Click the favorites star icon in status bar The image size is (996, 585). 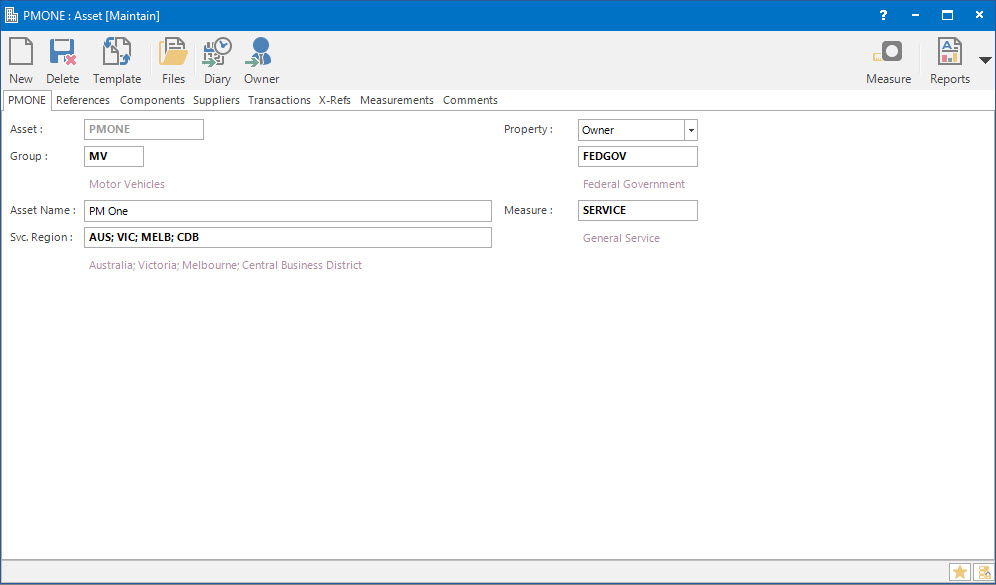pyautogui.click(x=959, y=572)
